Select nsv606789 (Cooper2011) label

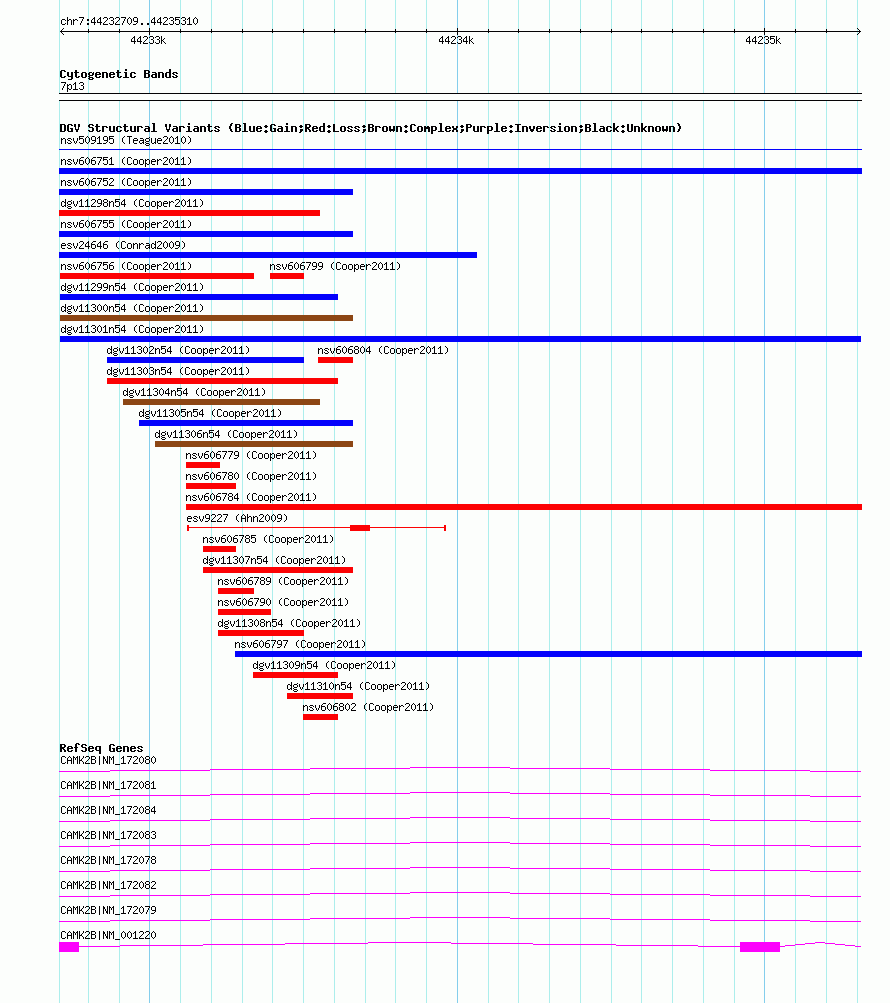(283, 581)
